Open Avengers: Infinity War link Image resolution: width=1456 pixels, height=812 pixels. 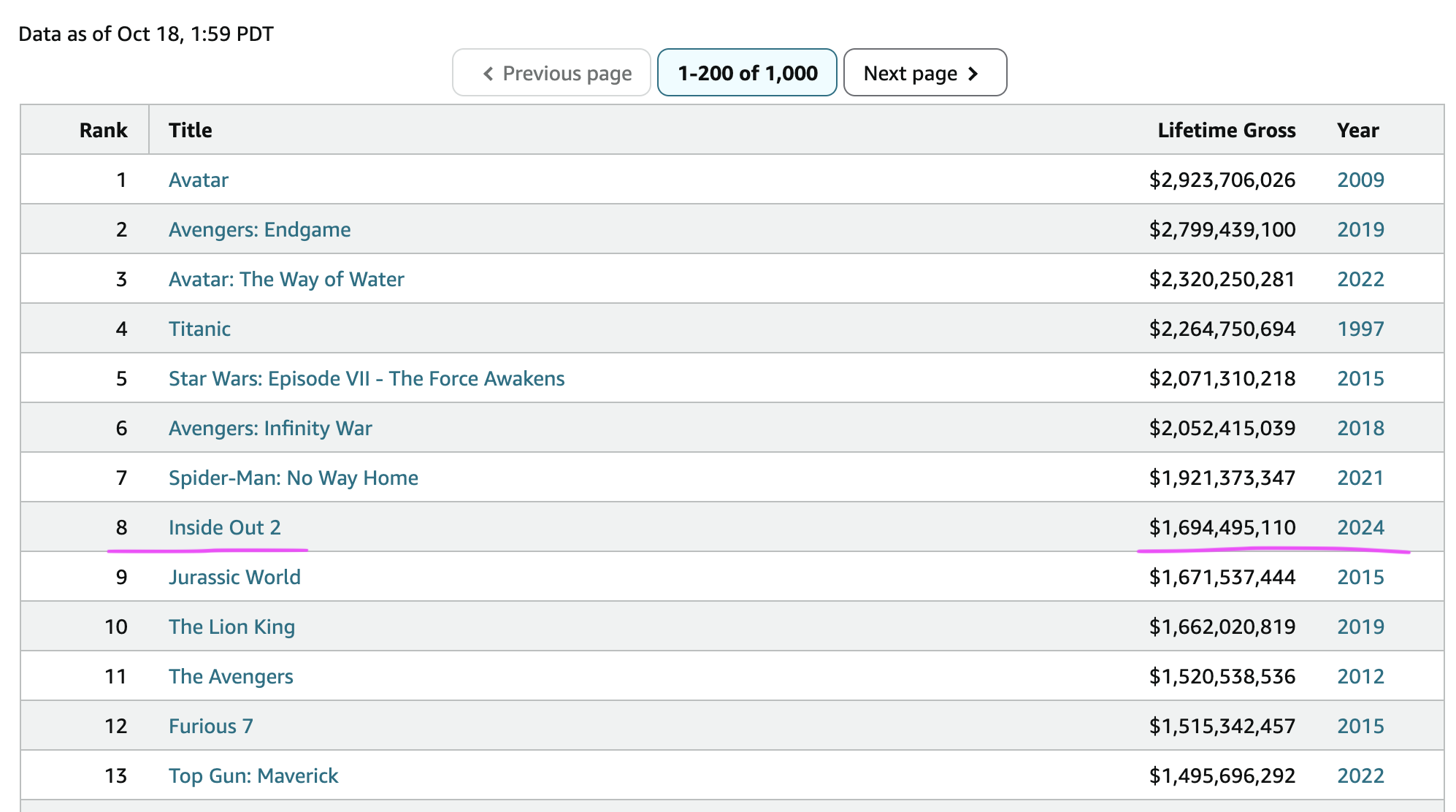tap(269, 428)
